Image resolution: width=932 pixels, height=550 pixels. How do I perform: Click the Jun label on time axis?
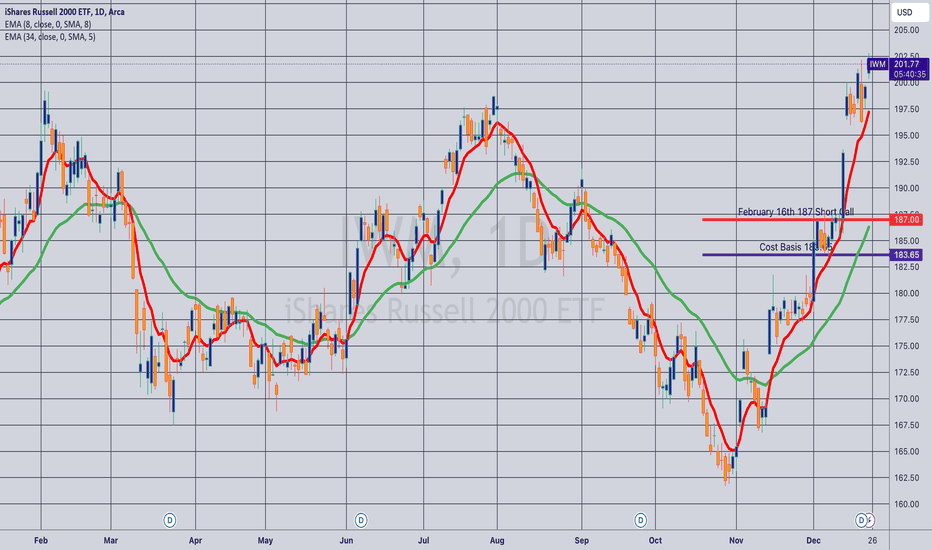click(x=346, y=540)
